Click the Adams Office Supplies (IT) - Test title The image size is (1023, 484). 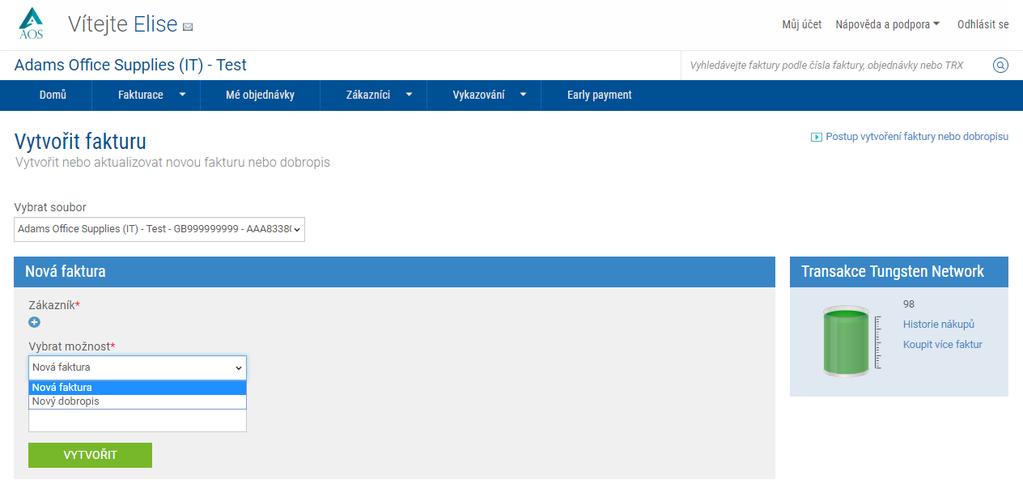pos(130,65)
